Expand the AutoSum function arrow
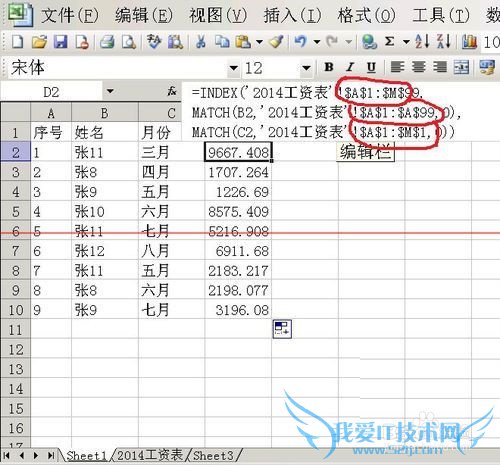The width and height of the screenshot is (500, 465). (x=406, y=42)
